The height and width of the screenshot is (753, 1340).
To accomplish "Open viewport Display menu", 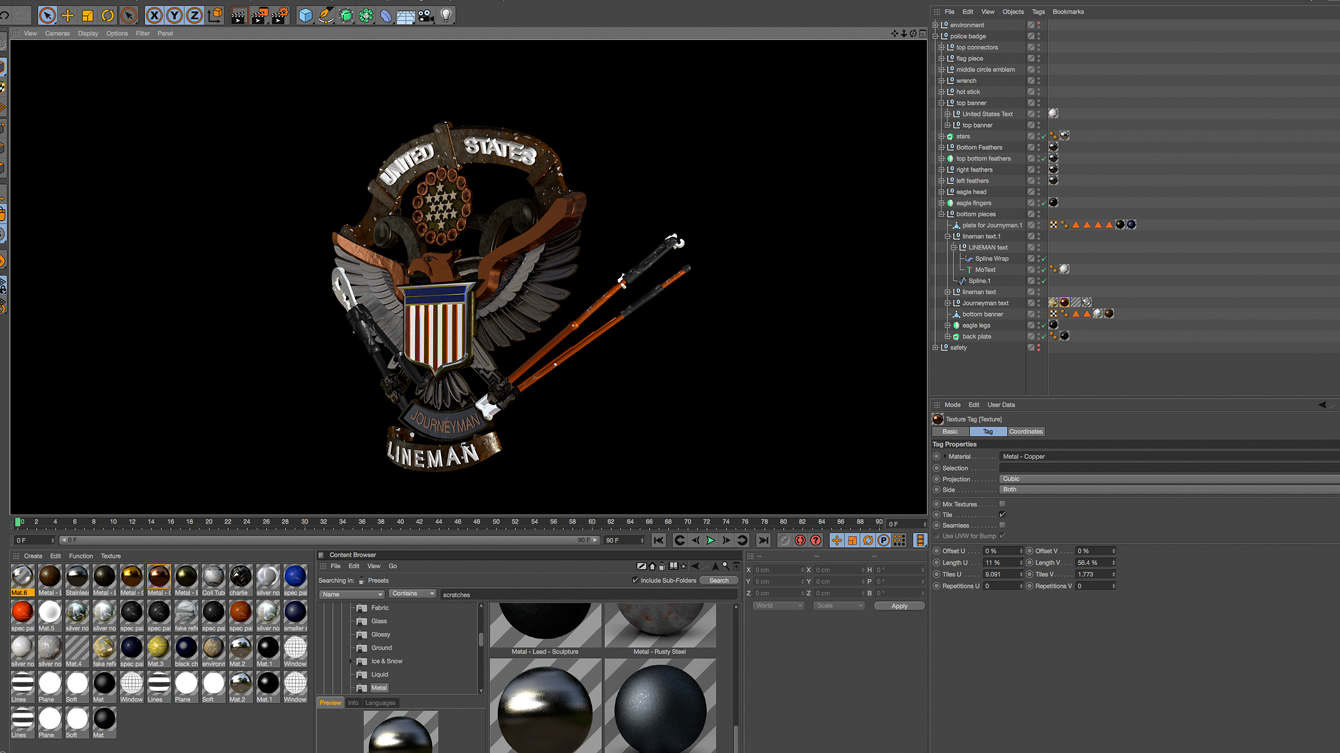I will [88, 33].
